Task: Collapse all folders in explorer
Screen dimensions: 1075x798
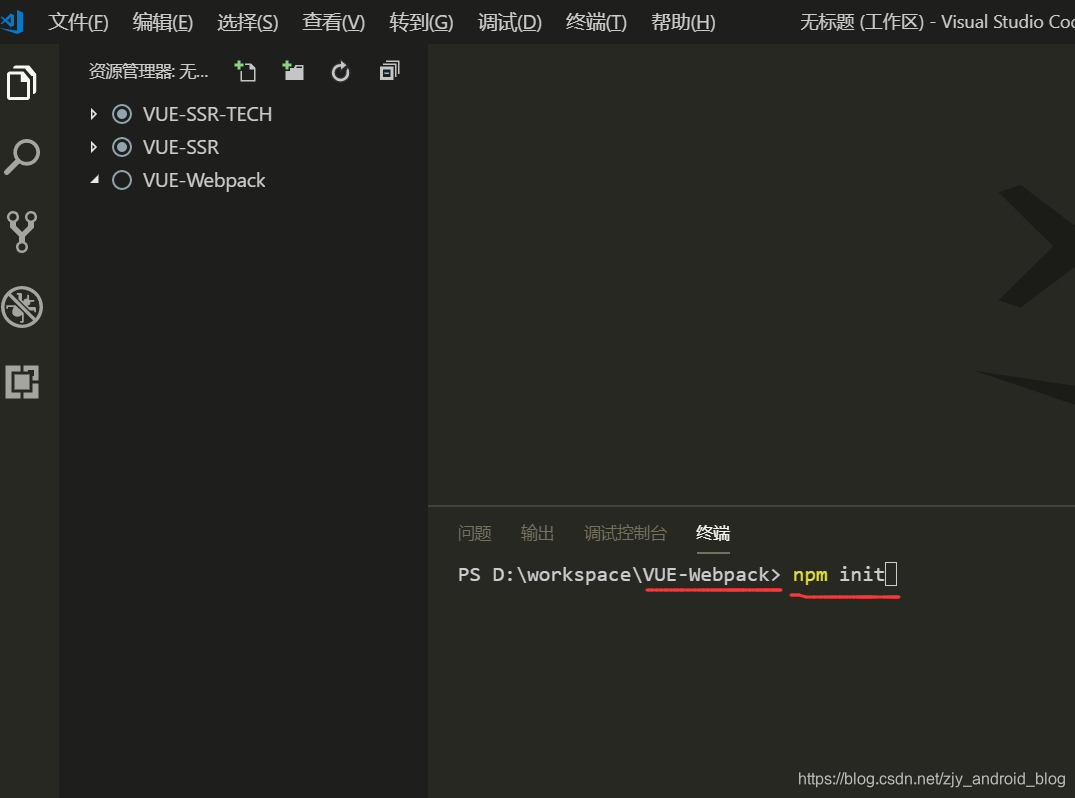Action: tap(389, 71)
